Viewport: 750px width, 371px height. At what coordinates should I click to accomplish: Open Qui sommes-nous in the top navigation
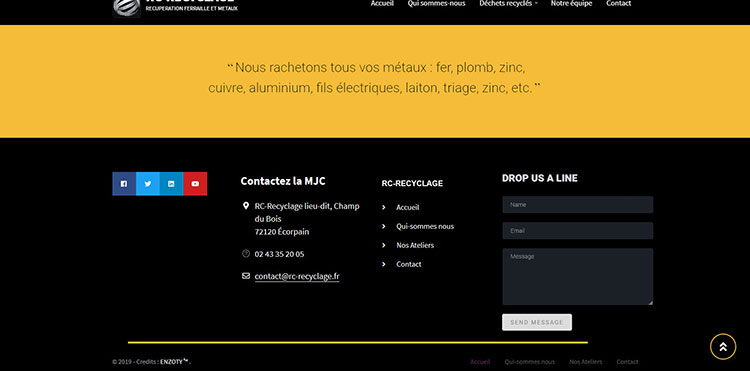[x=436, y=3]
